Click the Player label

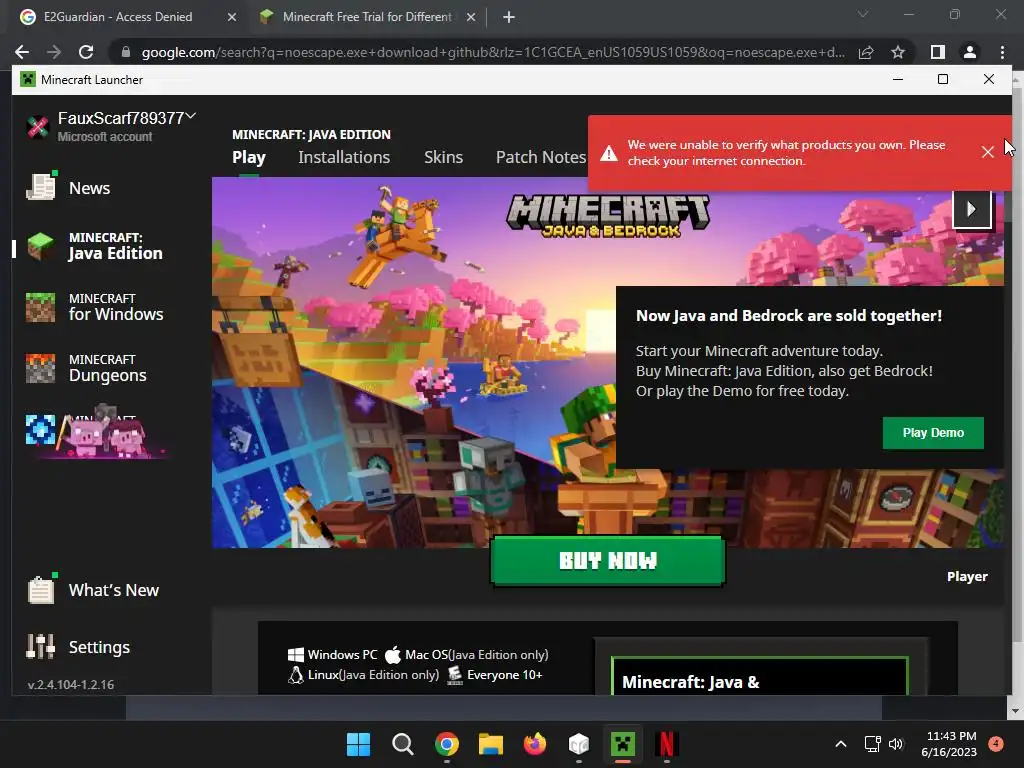(967, 577)
